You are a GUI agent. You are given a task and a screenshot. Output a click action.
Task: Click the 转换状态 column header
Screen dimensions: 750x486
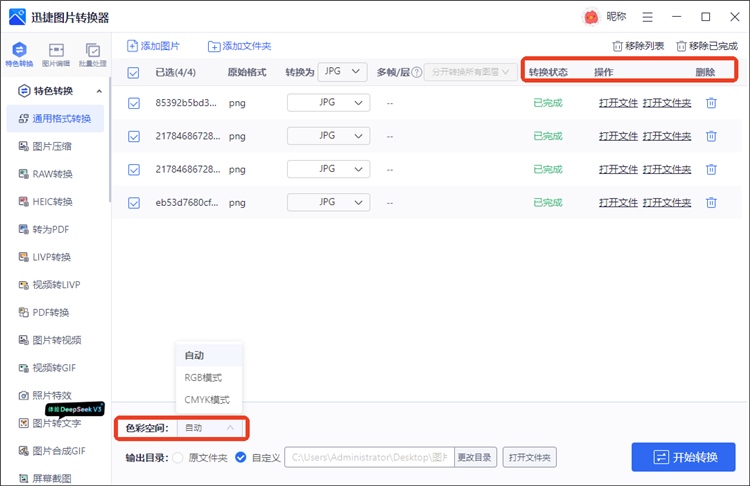548,72
